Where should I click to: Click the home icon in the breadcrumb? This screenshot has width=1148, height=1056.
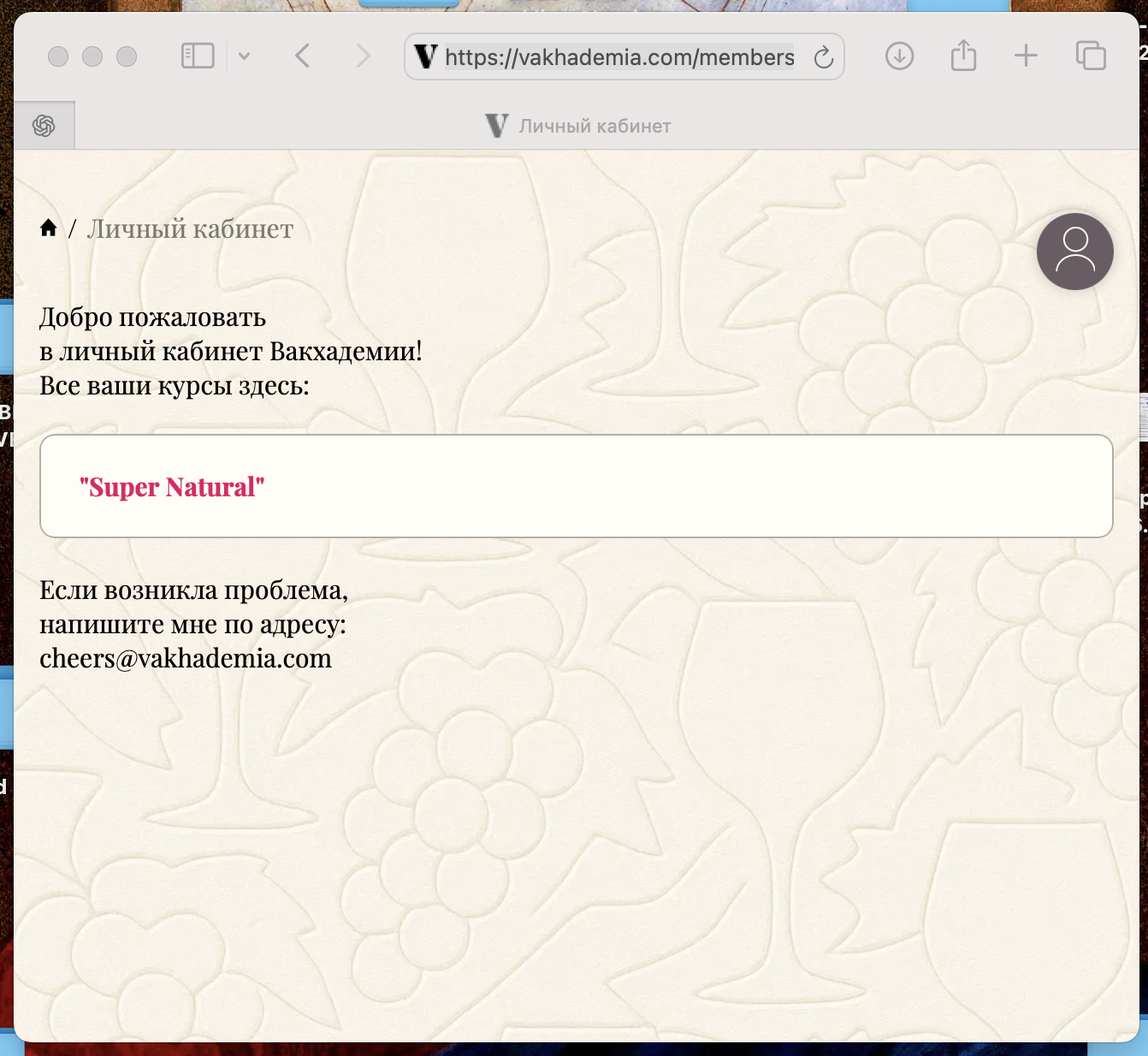(x=49, y=228)
